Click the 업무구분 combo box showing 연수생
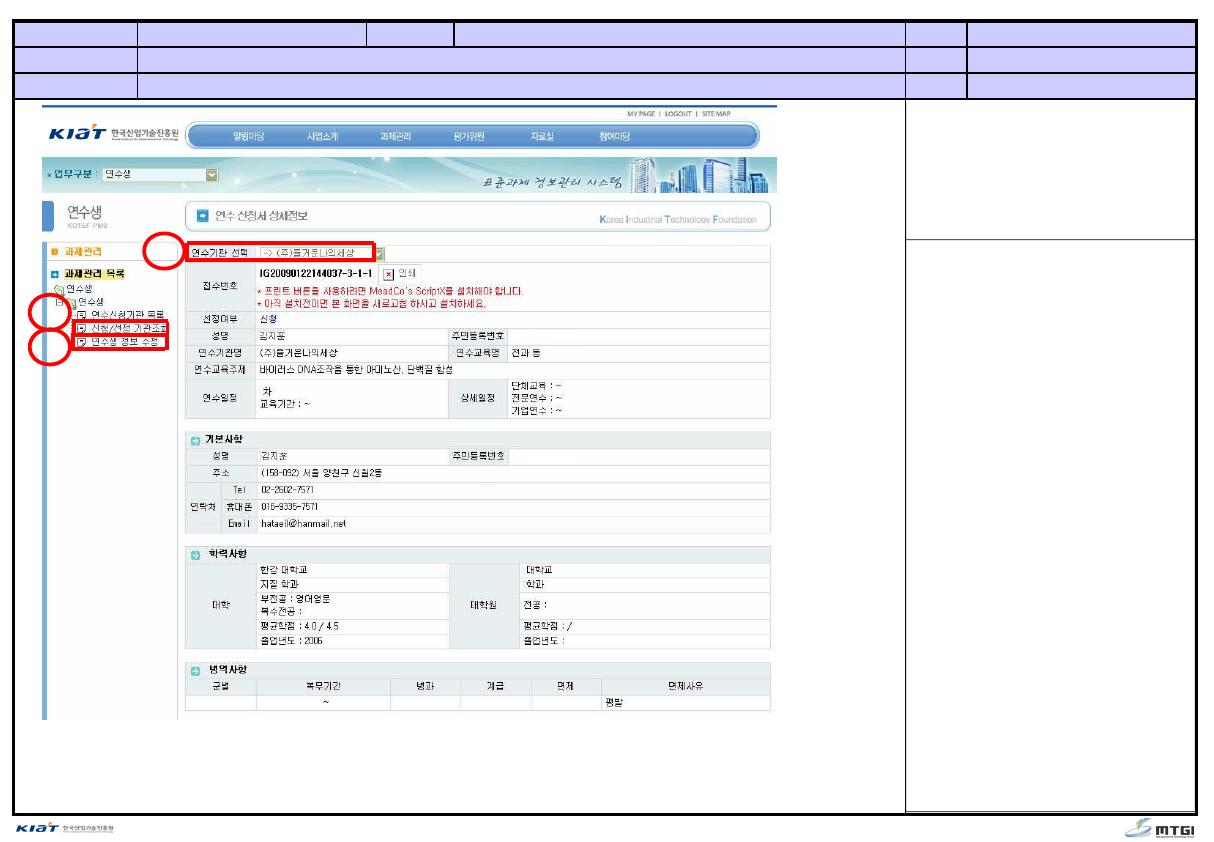Screen dimensions: 1214x842 (x=160, y=175)
